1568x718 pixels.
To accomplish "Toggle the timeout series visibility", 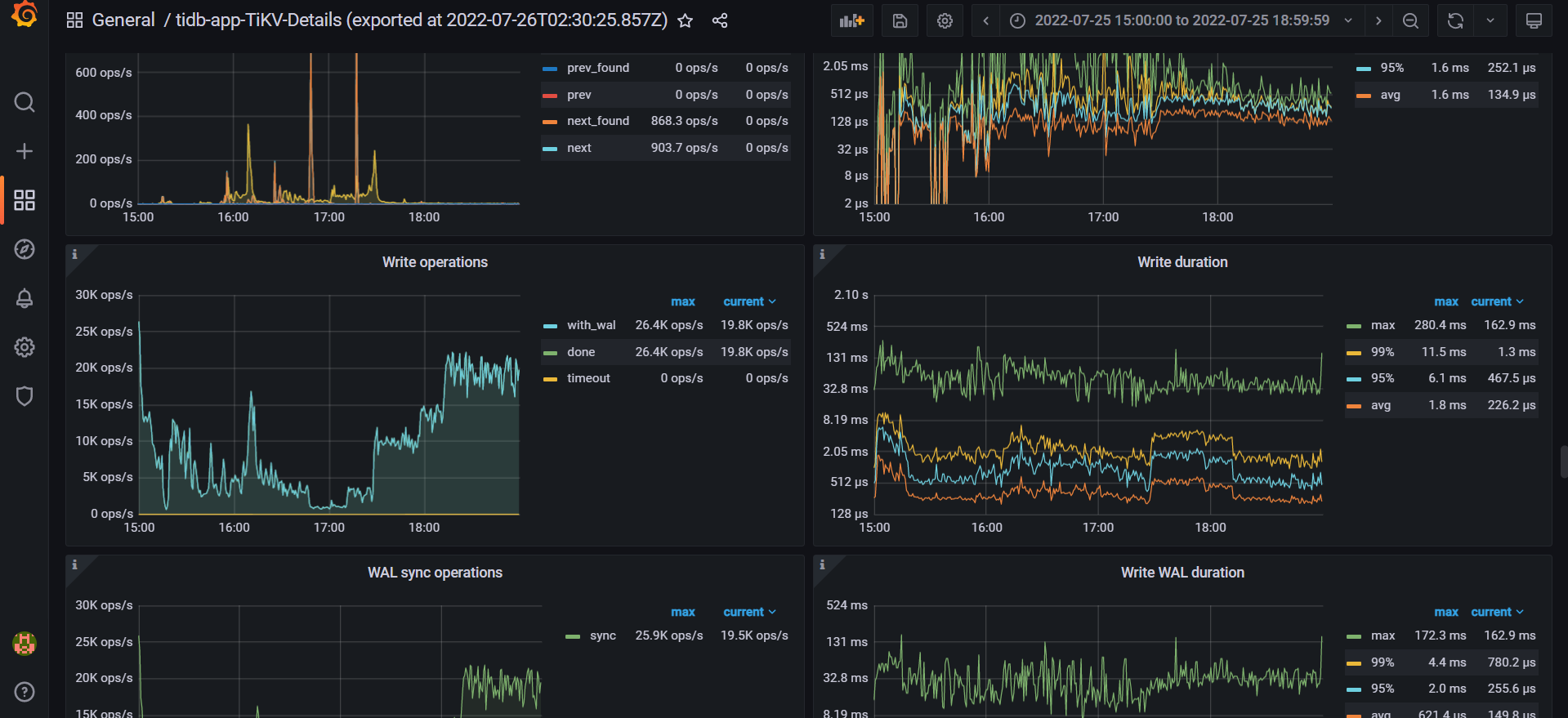I will [x=588, y=378].
